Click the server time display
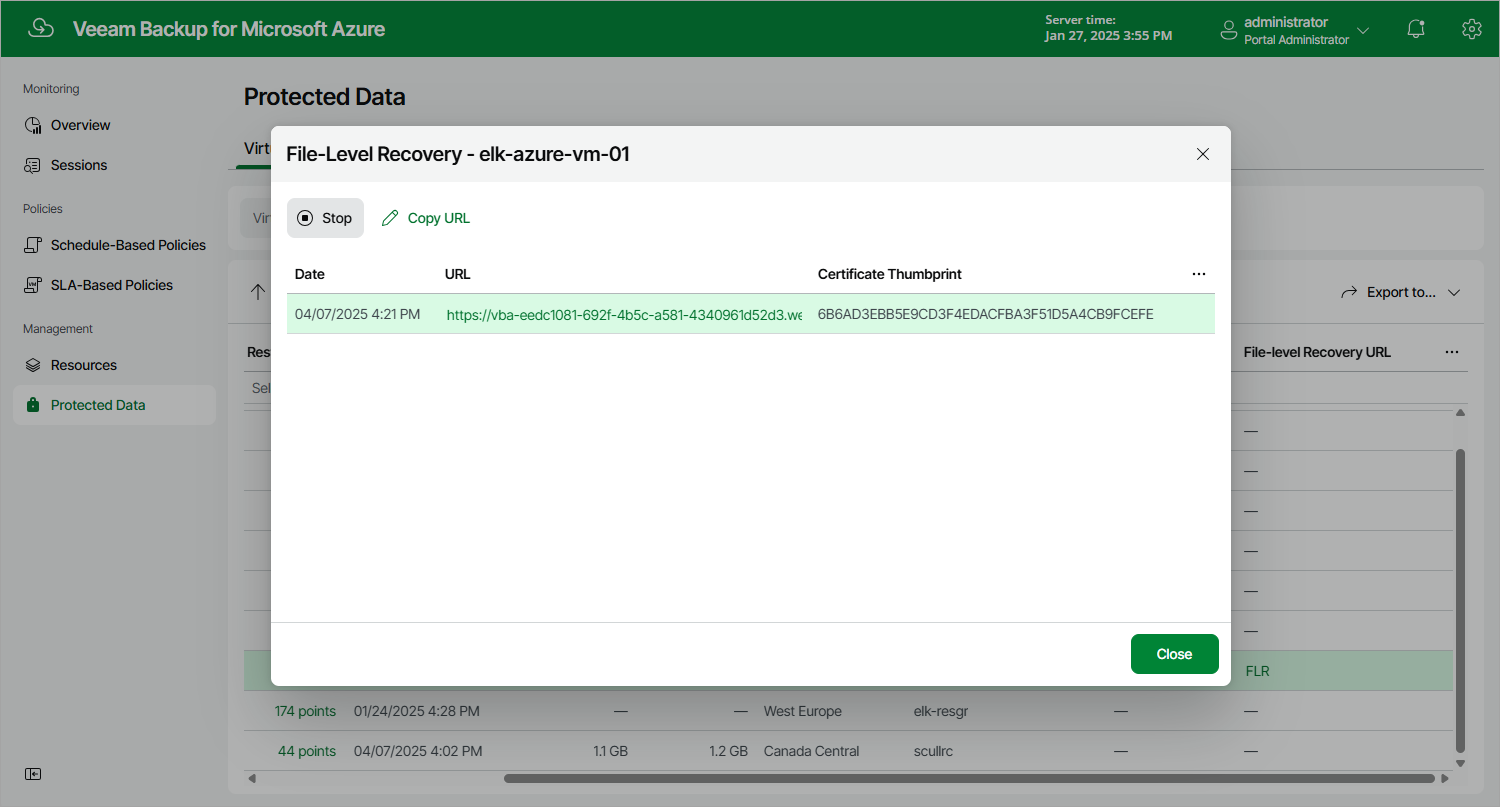The height and width of the screenshot is (807, 1500). pyautogui.click(x=1109, y=28)
